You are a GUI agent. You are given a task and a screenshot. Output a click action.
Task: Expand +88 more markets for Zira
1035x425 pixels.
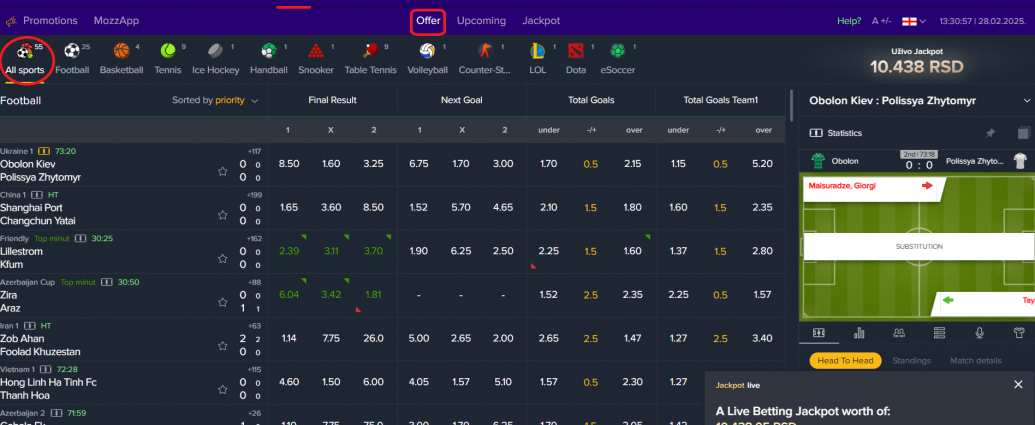[x=255, y=282]
